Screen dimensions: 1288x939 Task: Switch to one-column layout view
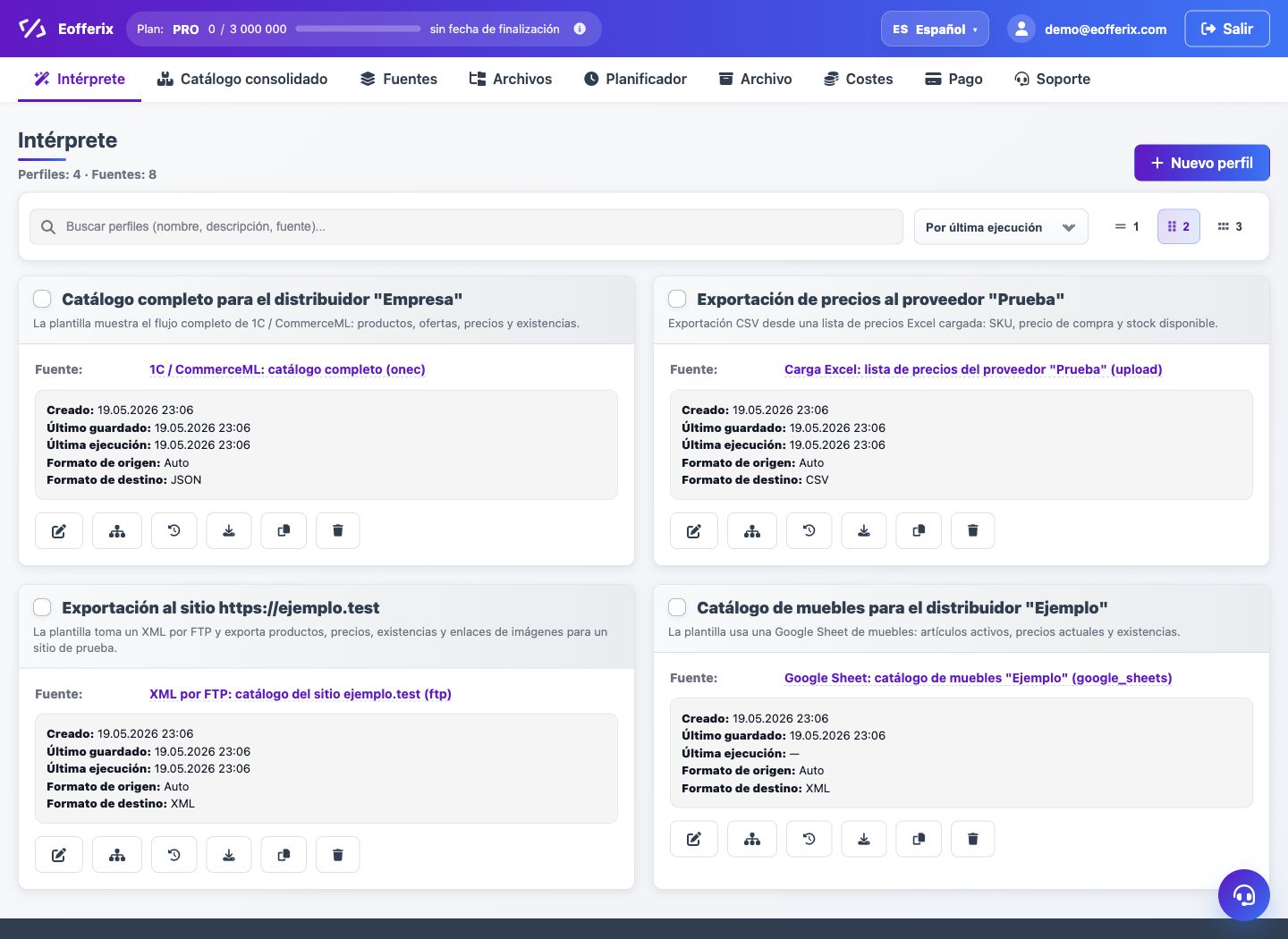tap(1127, 226)
